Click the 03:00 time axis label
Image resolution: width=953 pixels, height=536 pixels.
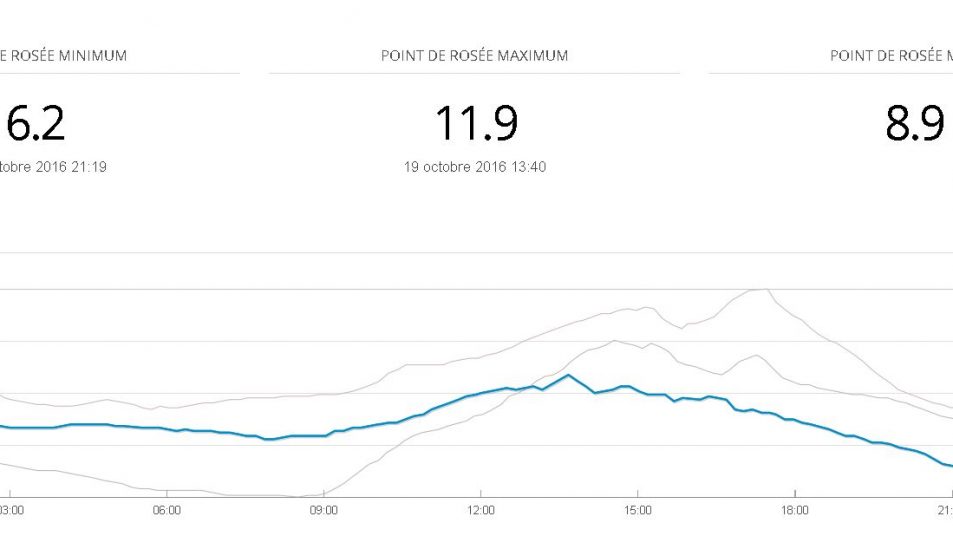tap(10, 510)
